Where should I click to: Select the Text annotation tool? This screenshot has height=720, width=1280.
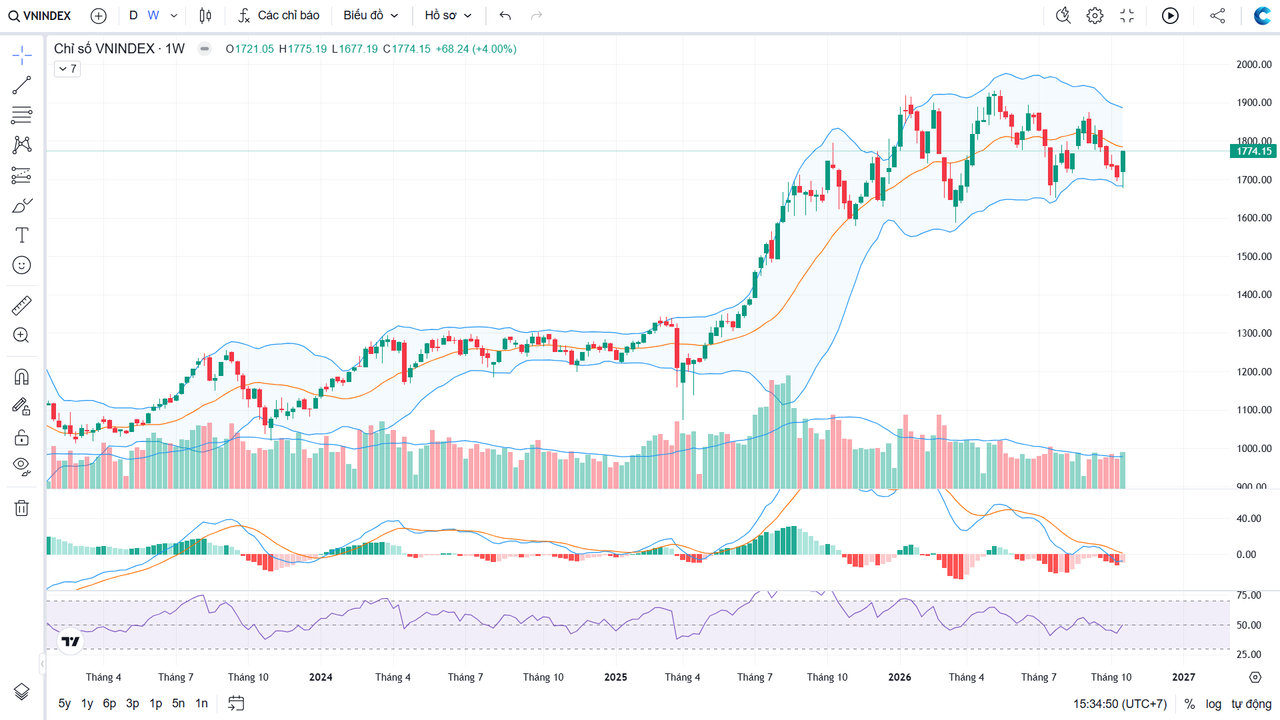pyautogui.click(x=21, y=235)
